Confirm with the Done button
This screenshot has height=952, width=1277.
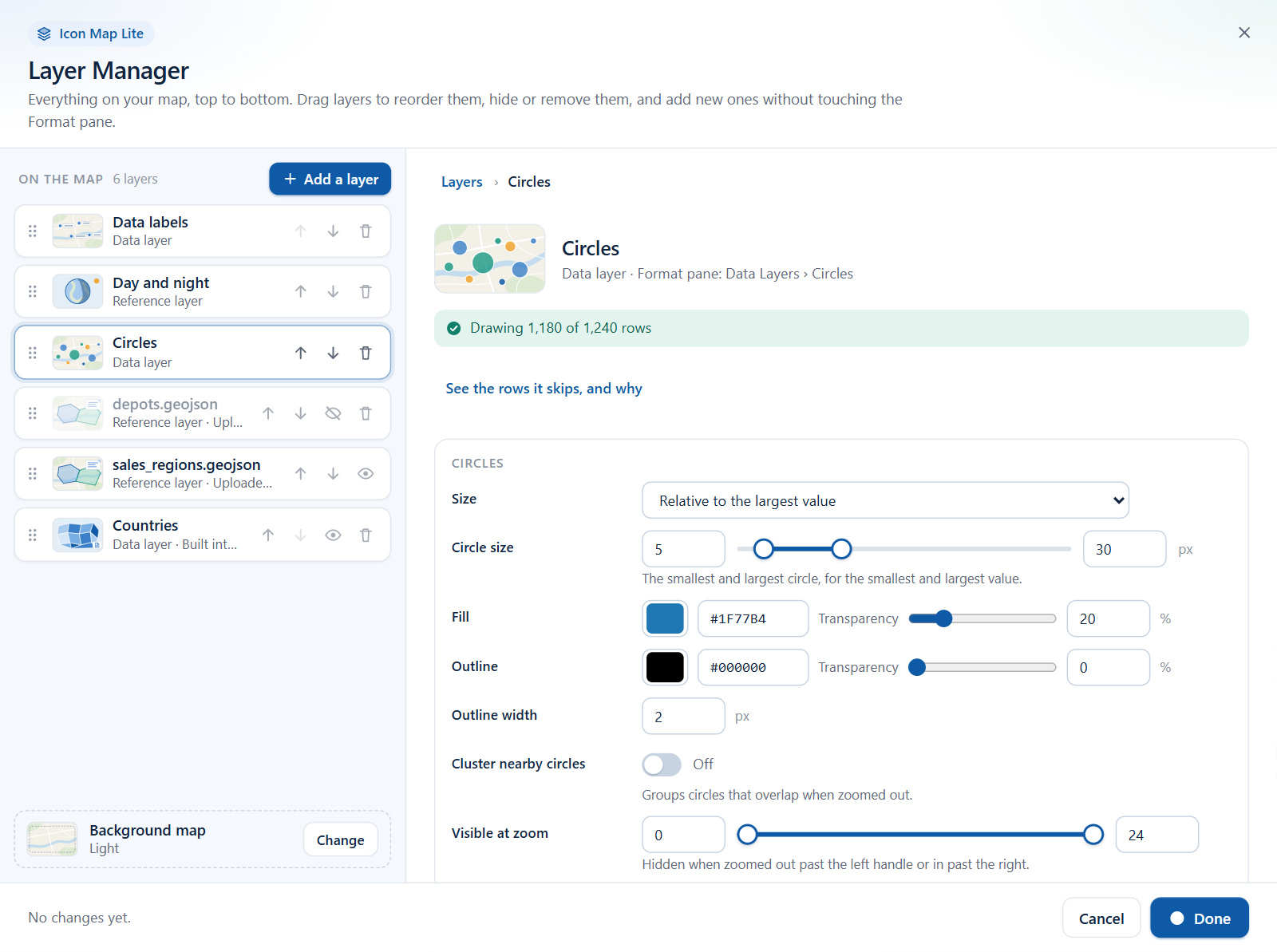click(1200, 918)
